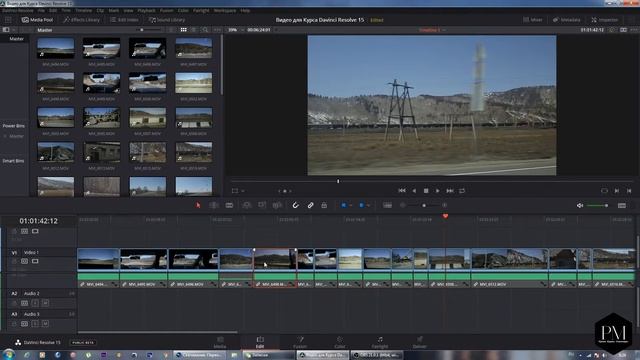Toggle linked selection chain icon

pyautogui.click(x=310, y=205)
